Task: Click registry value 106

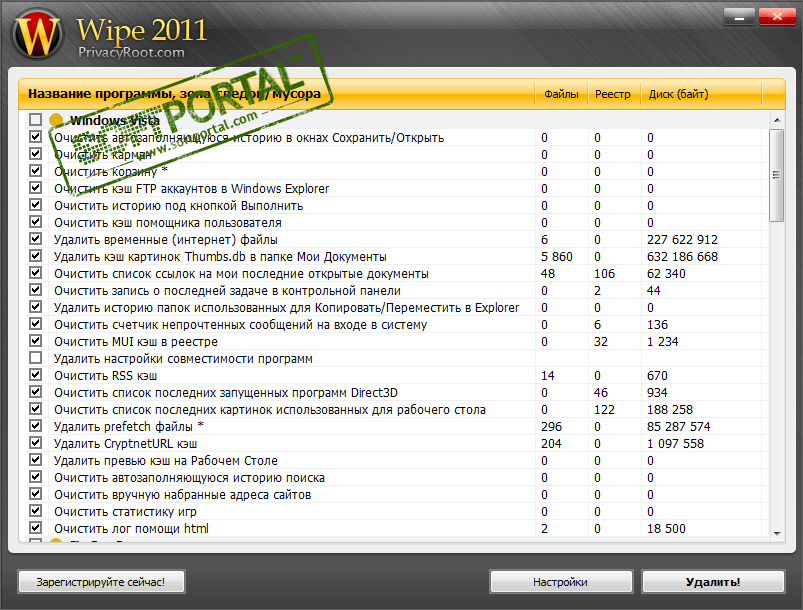Action: tap(604, 274)
